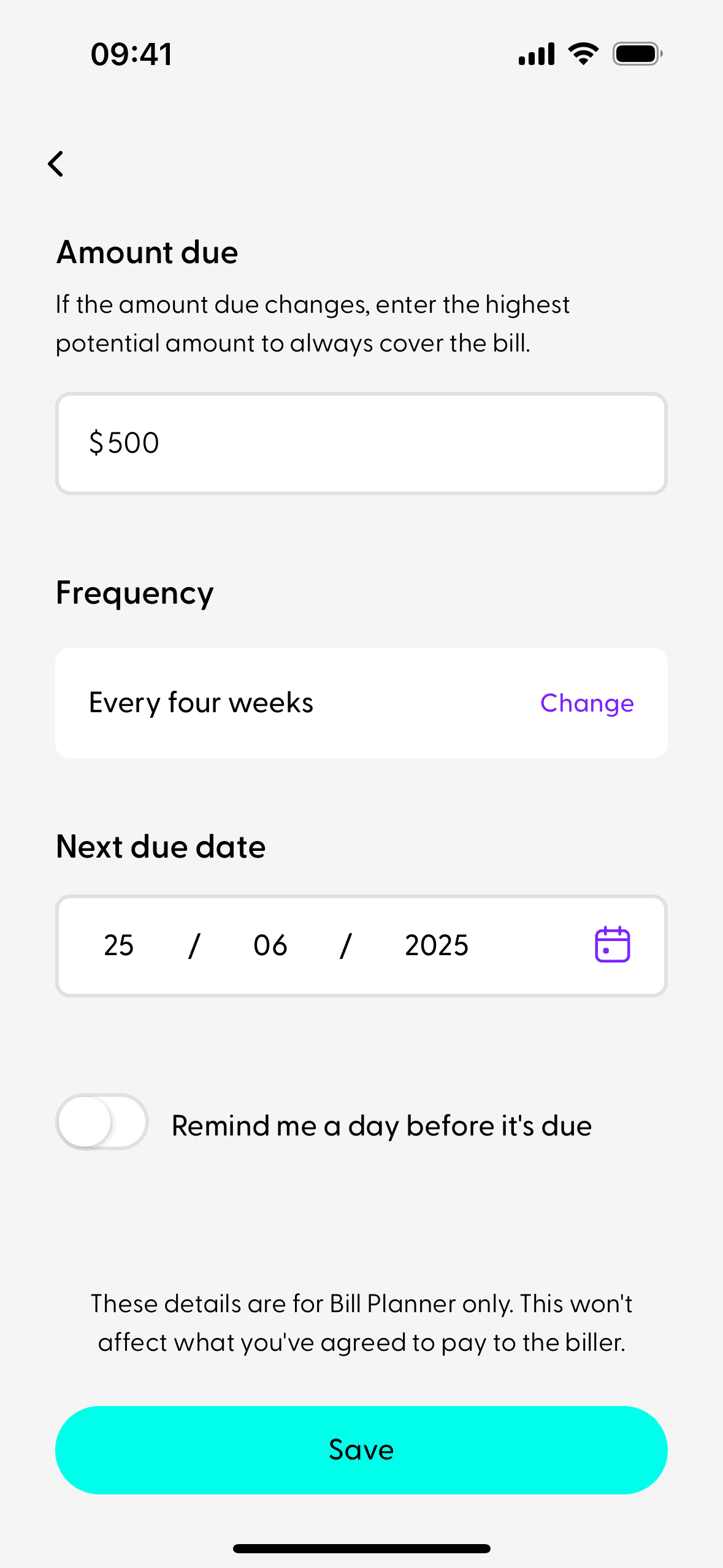Screen dimensions: 723x1568
Task: Enable the day-before reminder toggle
Action: [x=102, y=1121]
